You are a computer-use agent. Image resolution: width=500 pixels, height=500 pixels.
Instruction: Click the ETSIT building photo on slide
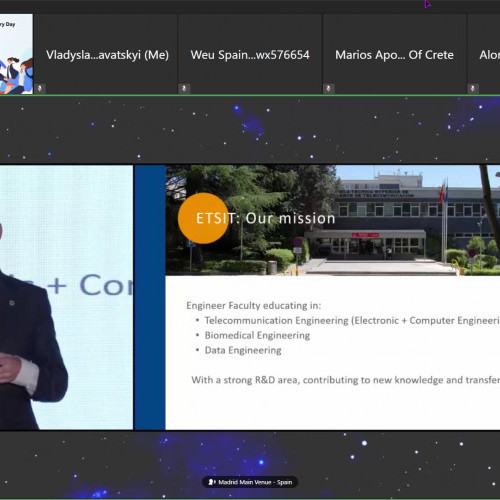click(333, 220)
